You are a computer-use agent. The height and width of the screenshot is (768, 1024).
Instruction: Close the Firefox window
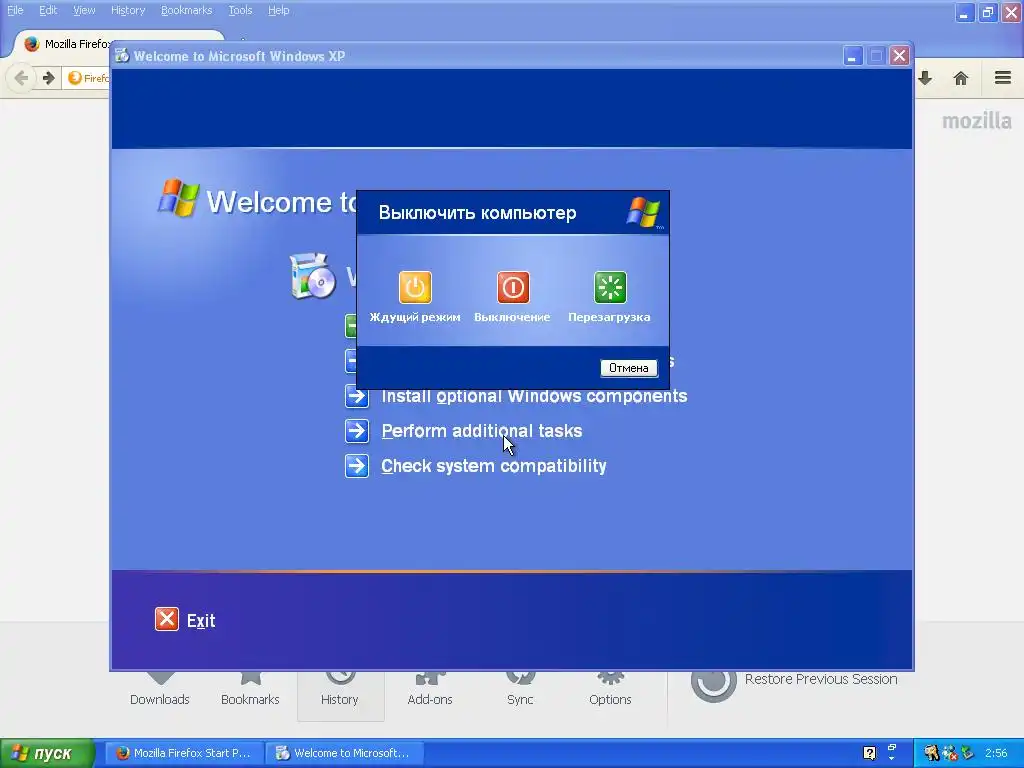click(x=1011, y=12)
